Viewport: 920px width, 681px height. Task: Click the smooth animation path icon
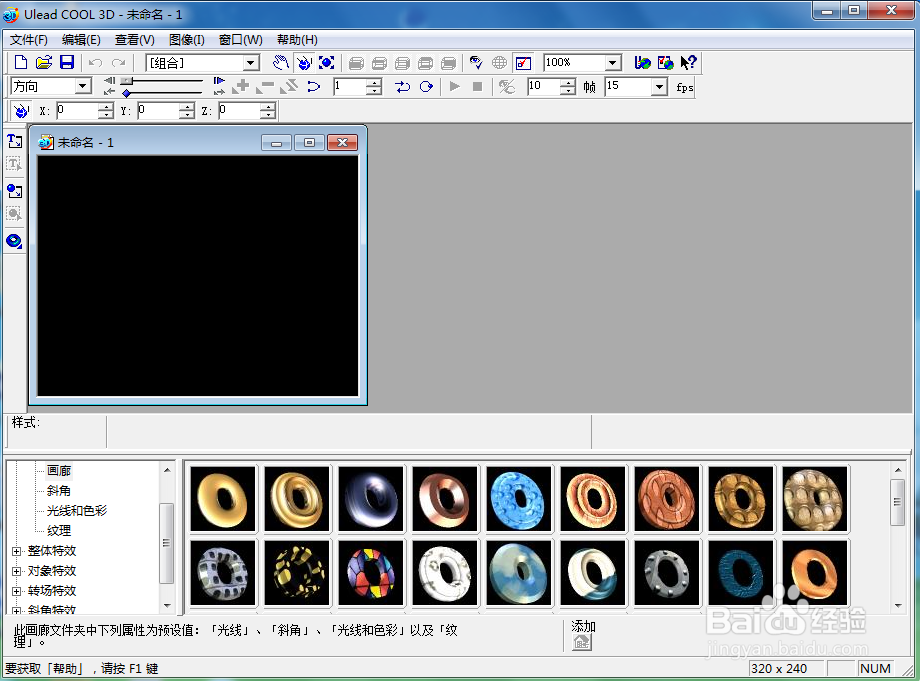pos(313,87)
